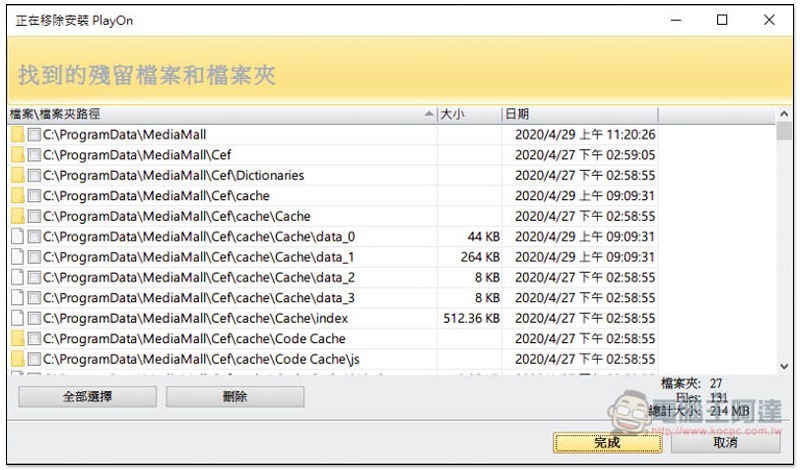Check the Code Cache folder checkbox
This screenshot has height=470, width=800.
click(34, 339)
